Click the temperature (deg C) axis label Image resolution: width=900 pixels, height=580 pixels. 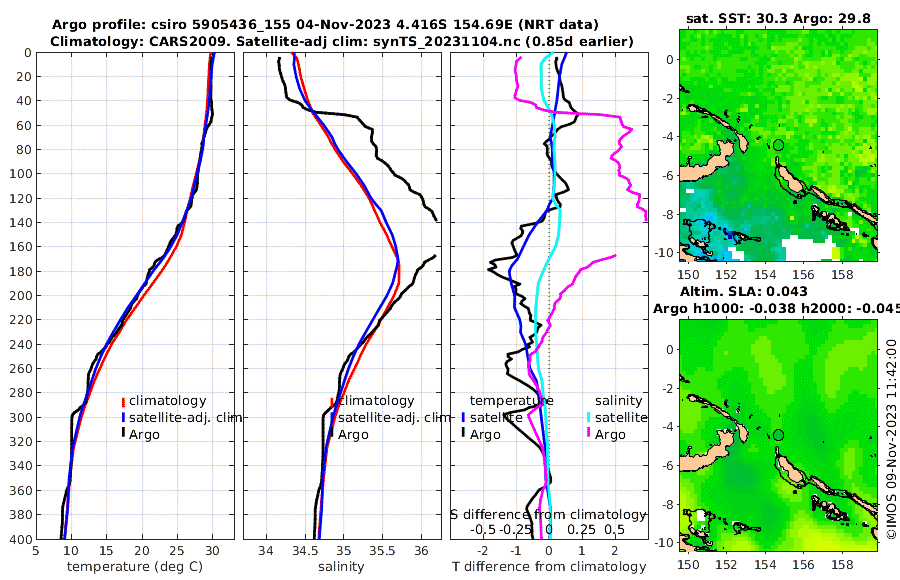[x=135, y=567]
